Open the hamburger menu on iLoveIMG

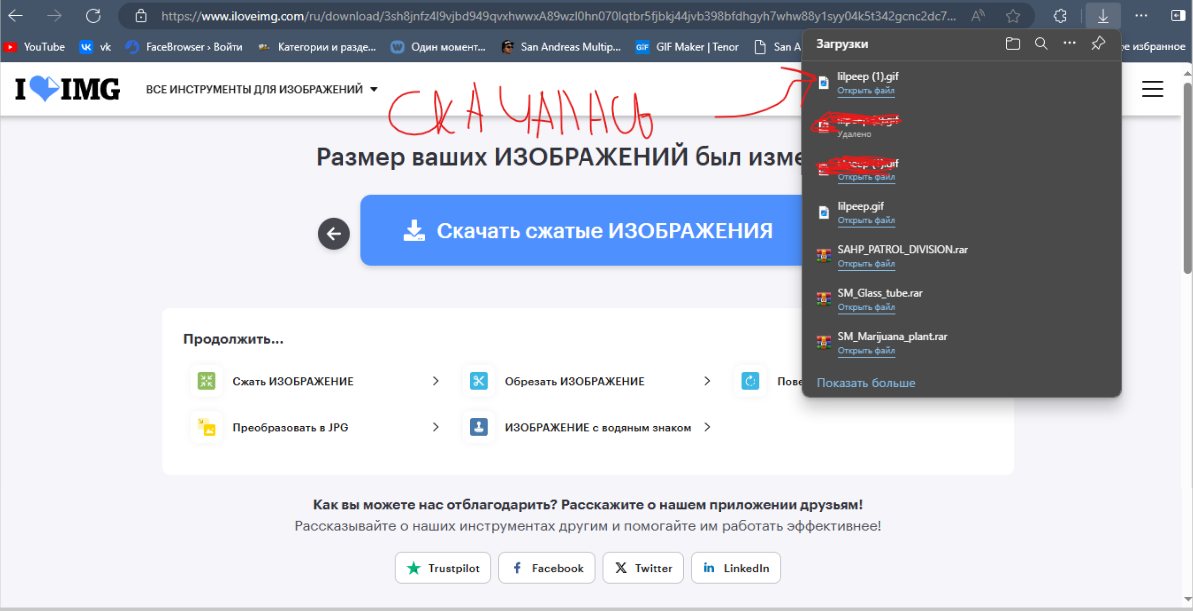pyautogui.click(x=1152, y=89)
